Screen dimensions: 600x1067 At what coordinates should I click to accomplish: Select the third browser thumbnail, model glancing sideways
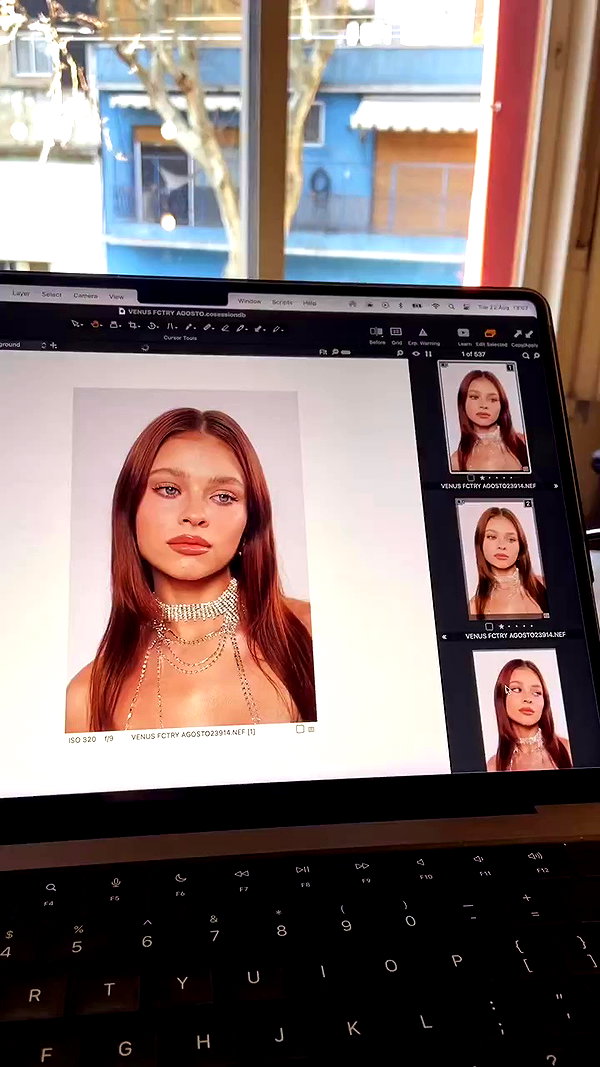pos(522,710)
